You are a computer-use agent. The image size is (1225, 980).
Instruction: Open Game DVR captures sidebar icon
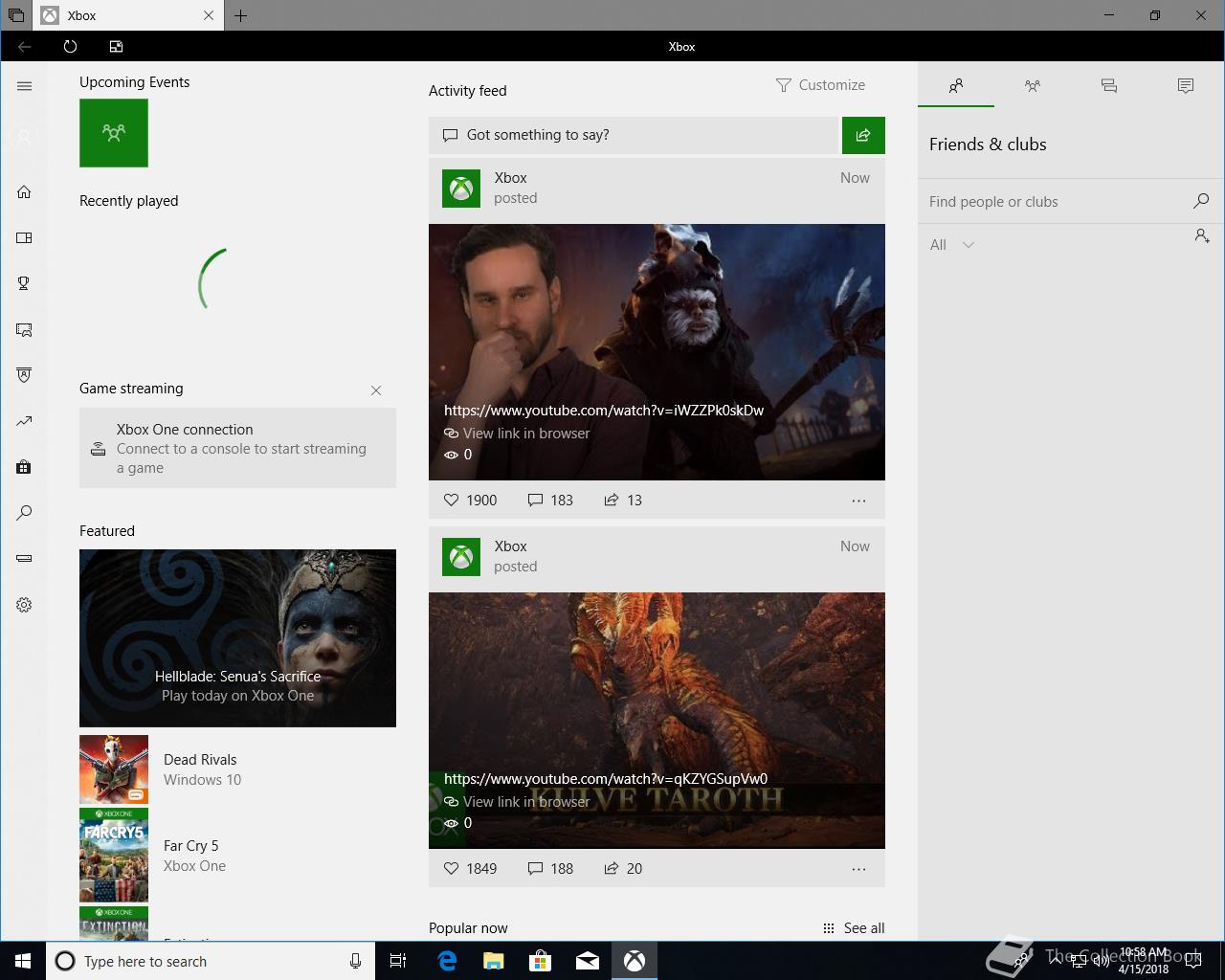pyautogui.click(x=24, y=329)
